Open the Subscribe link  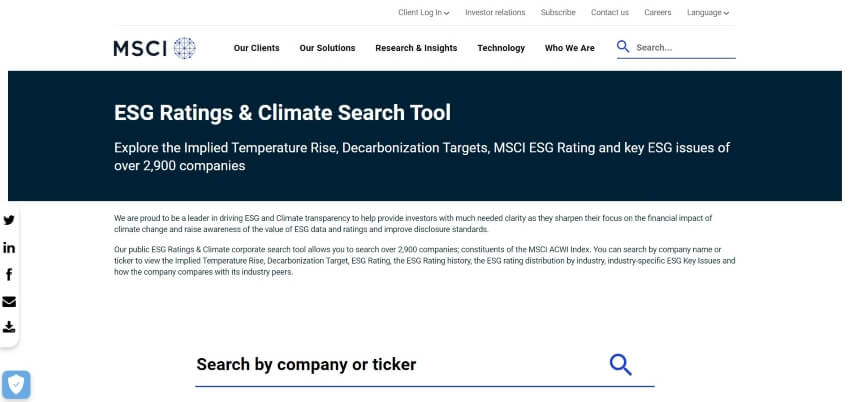[x=558, y=12]
